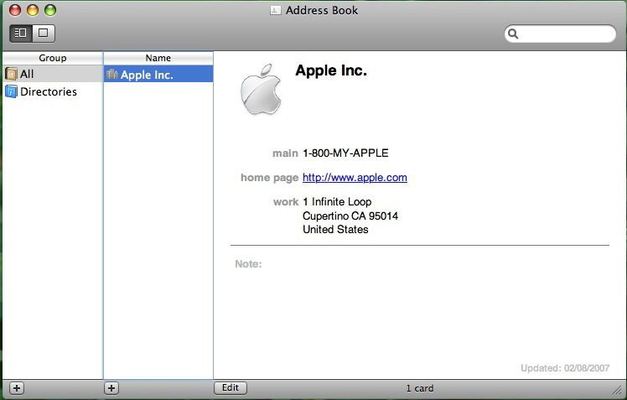Click the search field
Image resolution: width=627 pixels, height=400 pixels.
point(560,34)
